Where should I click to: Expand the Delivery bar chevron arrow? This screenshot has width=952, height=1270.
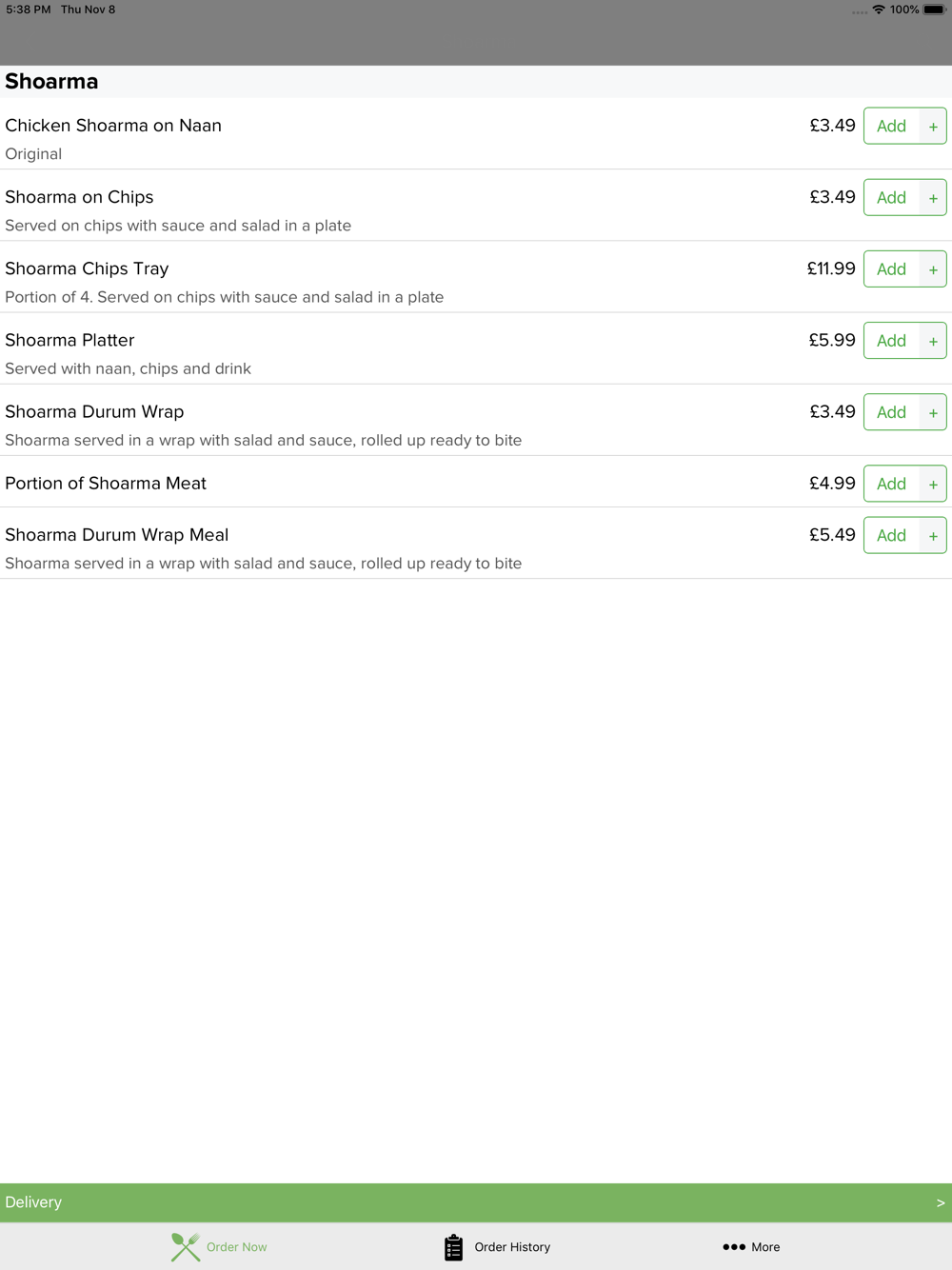click(941, 1203)
